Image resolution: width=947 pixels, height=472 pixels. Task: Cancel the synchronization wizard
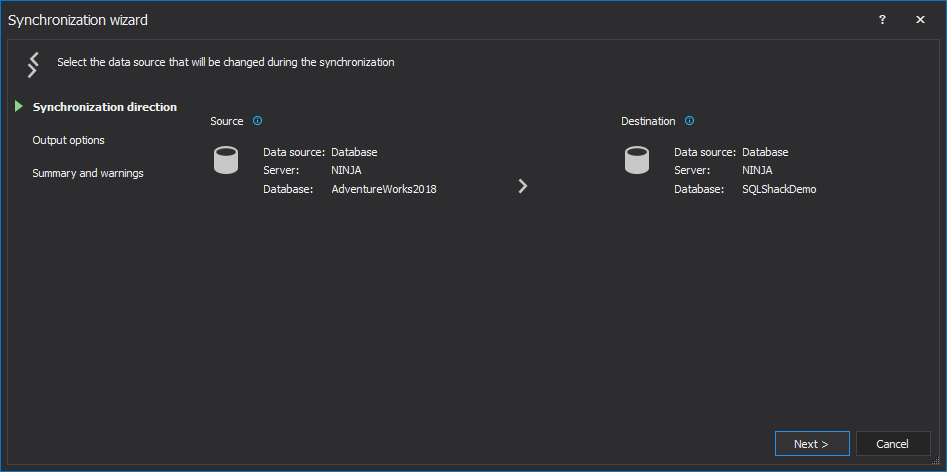[892, 444]
